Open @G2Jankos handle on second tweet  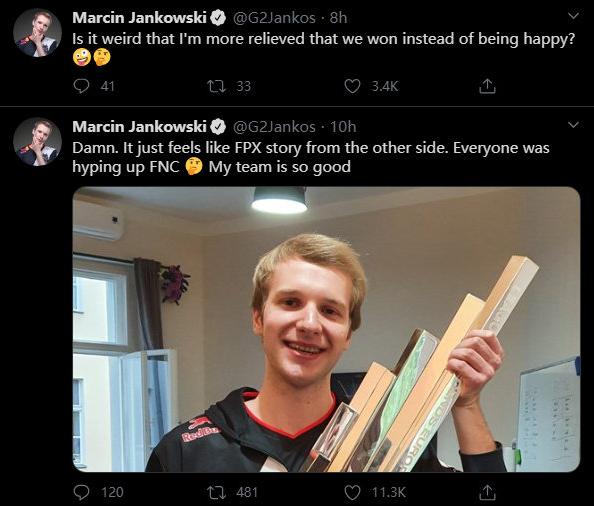(x=274, y=126)
